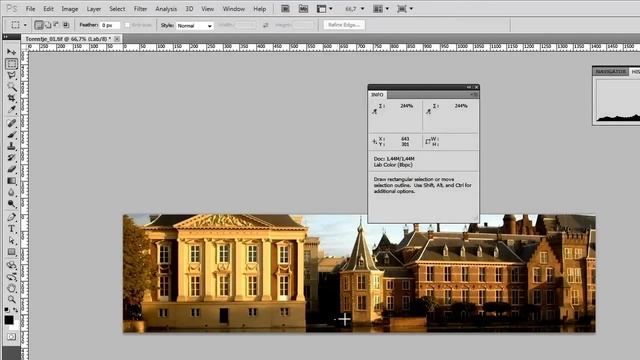Open the Help menu
The image size is (640, 360).
pos(260,9)
